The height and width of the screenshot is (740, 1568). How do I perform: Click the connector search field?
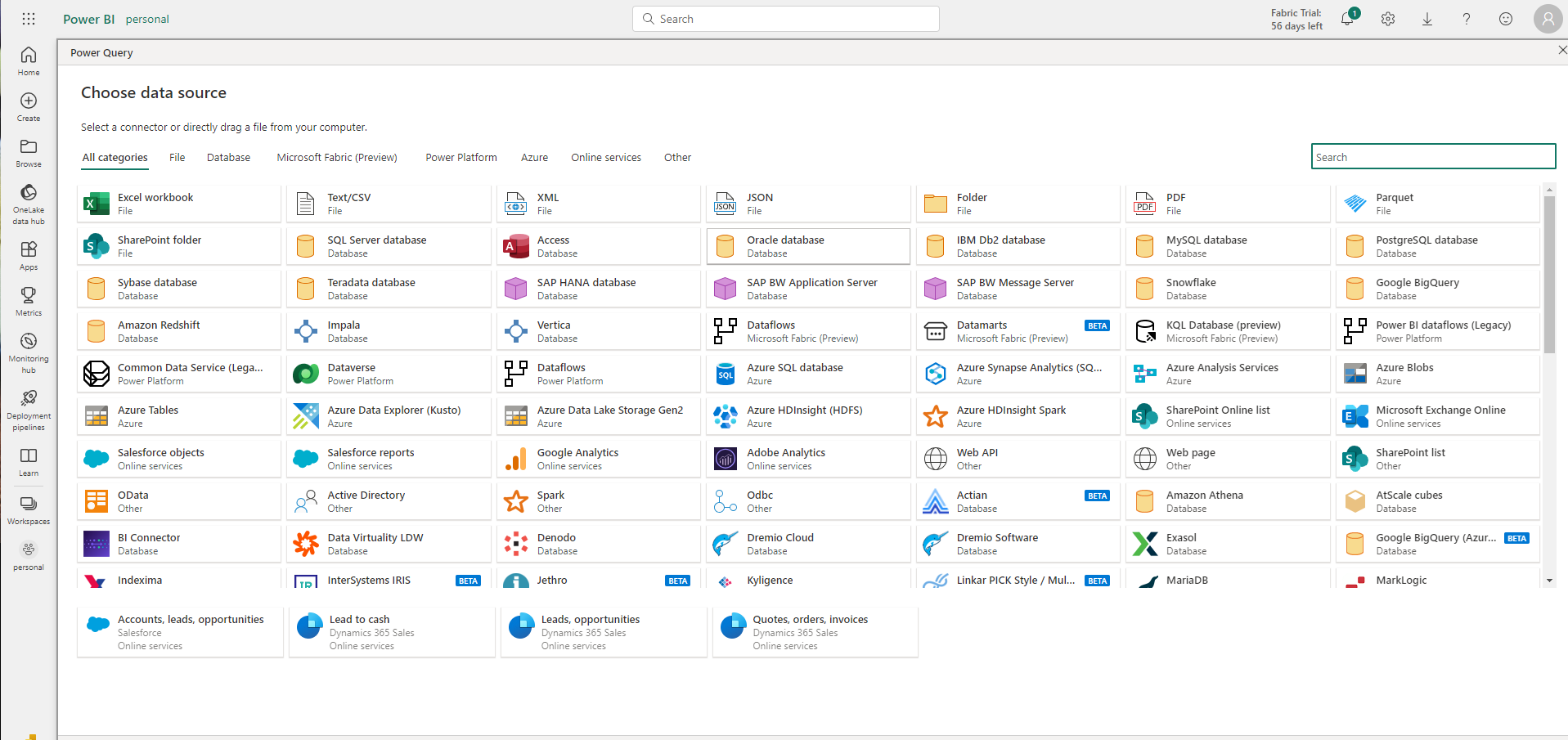point(1432,157)
